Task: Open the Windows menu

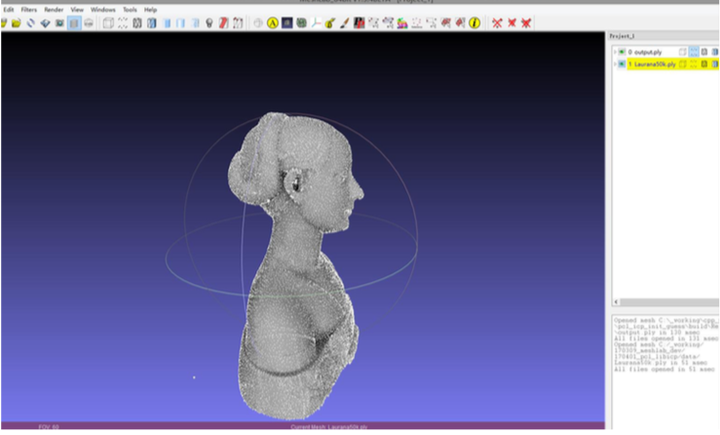Action: [103, 9]
